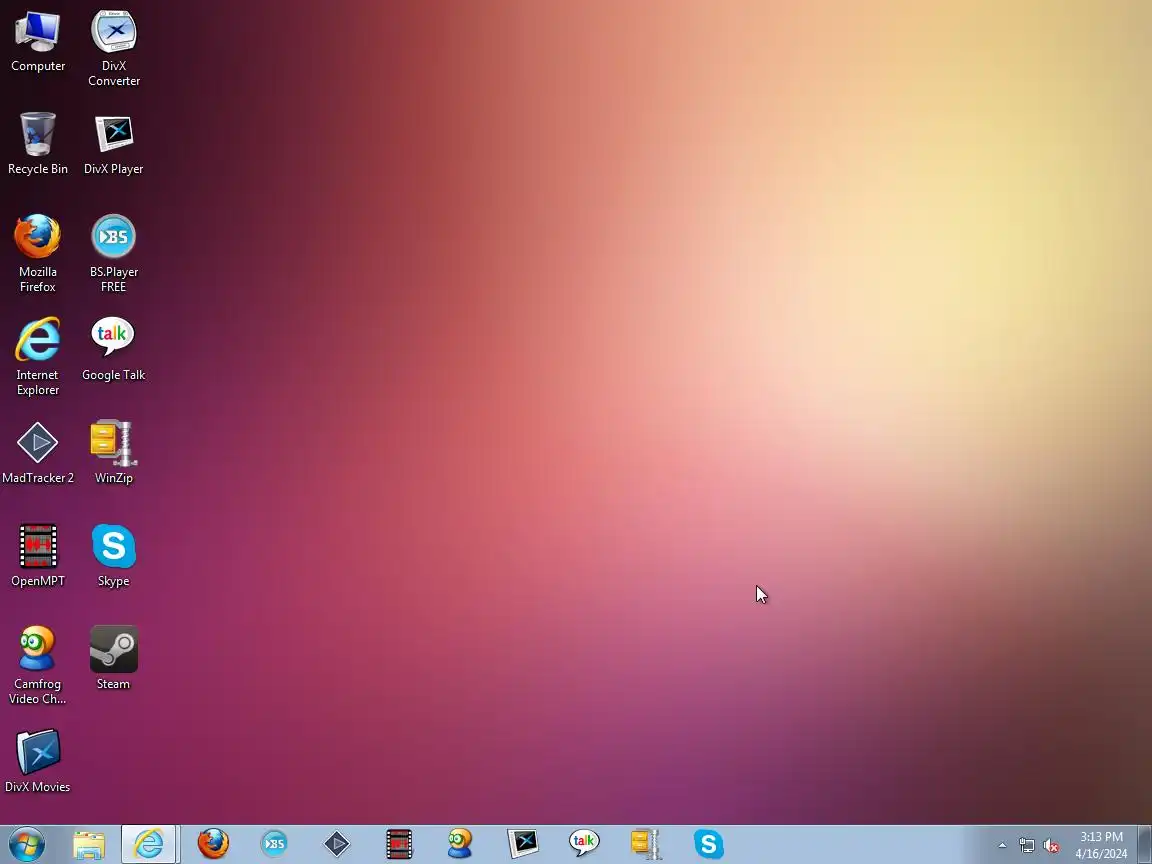This screenshot has height=864, width=1152.
Task: Launch Google Talk from the taskbar
Action: (584, 844)
